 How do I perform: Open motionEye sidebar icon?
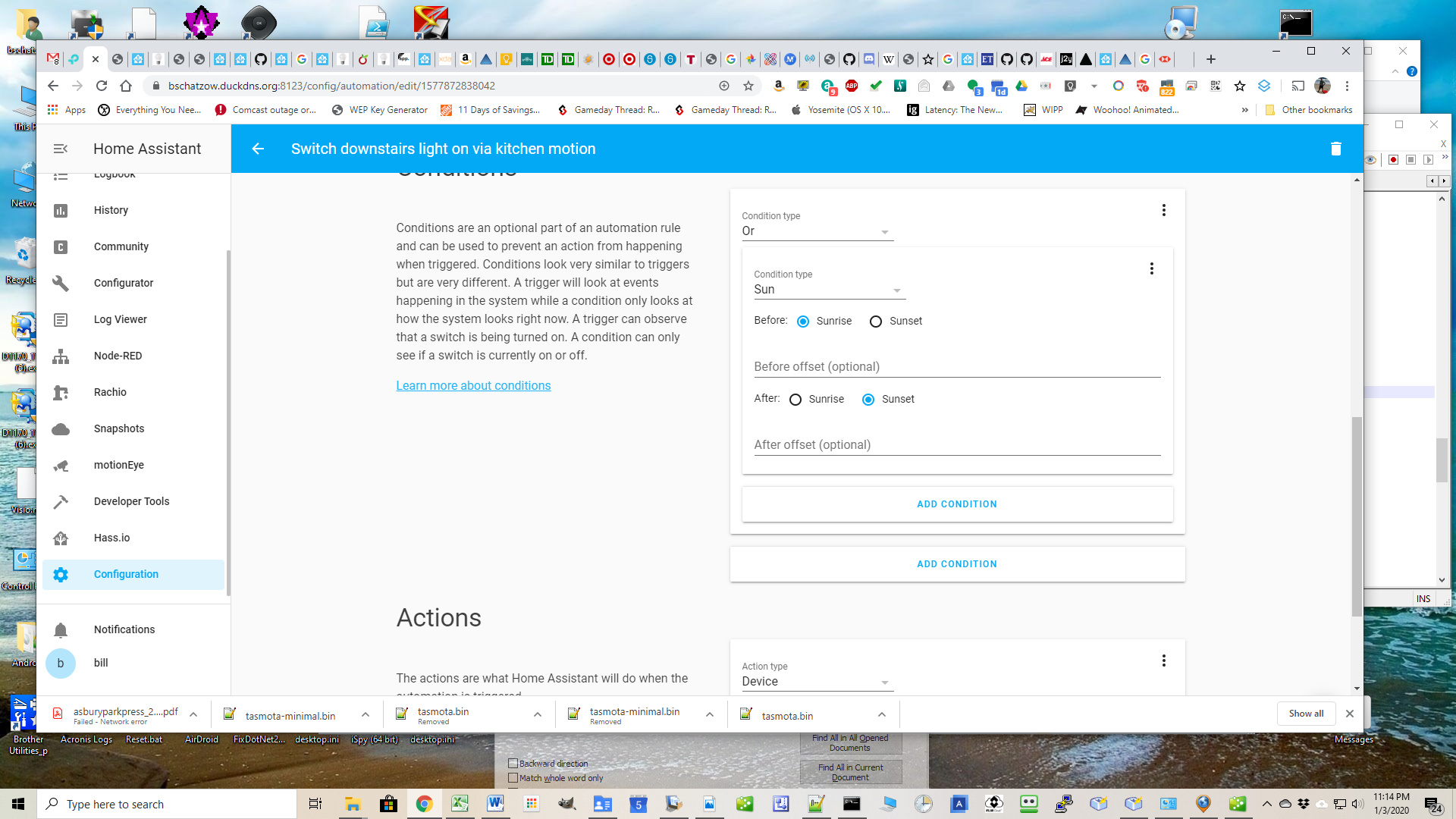coord(61,465)
